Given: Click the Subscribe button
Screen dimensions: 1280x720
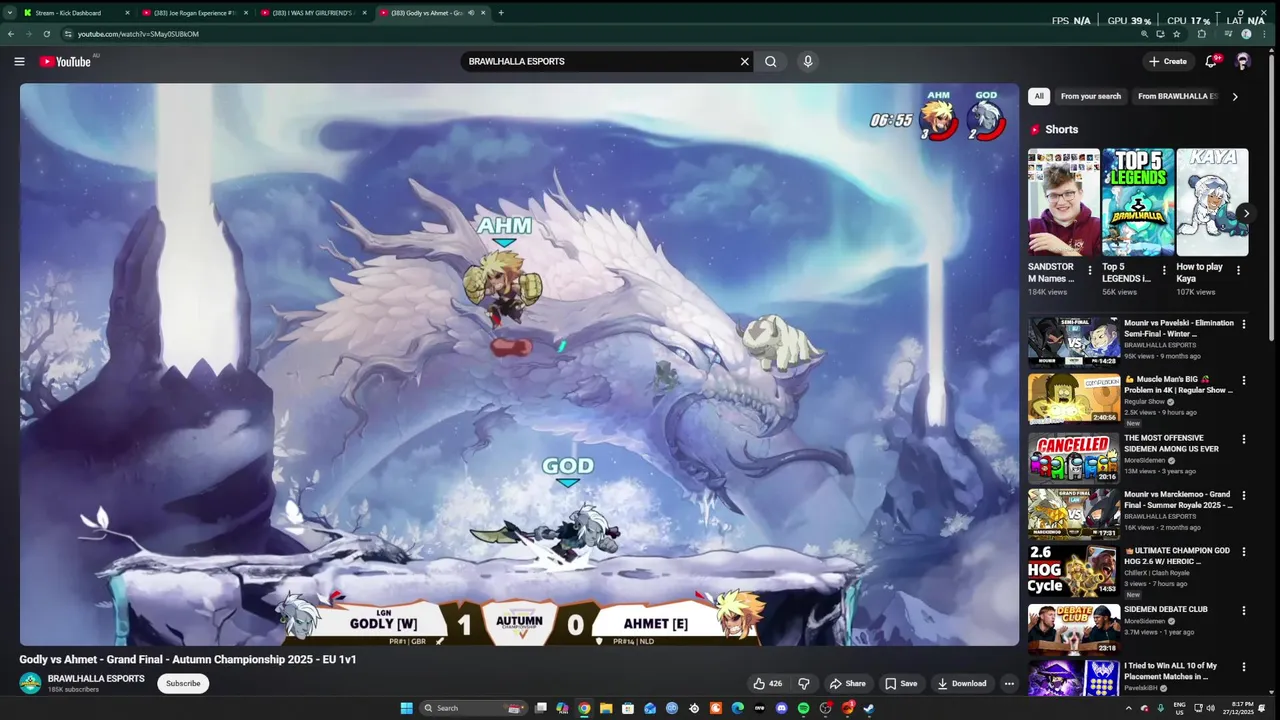Looking at the screenshot, I should [183, 684].
